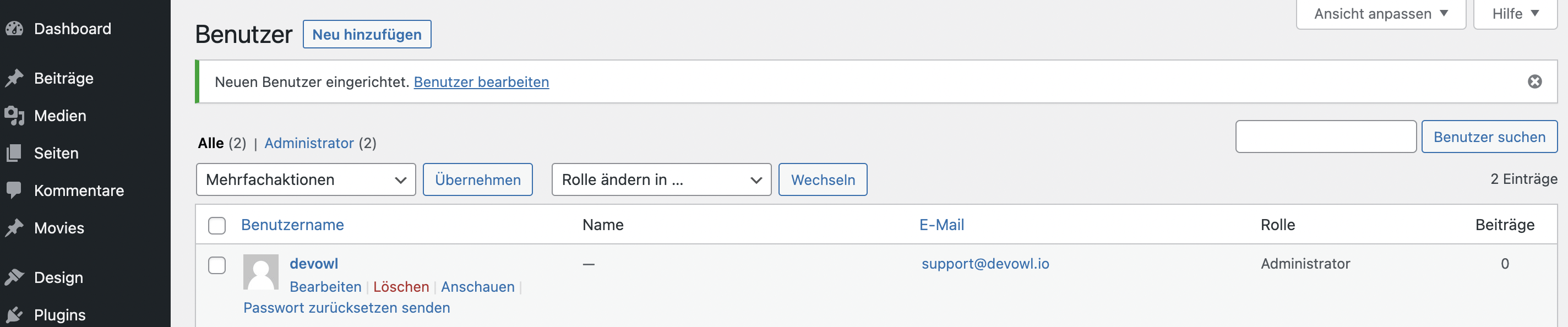Click the user search input field
Screen dimensions: 1568x327
coord(1325,137)
